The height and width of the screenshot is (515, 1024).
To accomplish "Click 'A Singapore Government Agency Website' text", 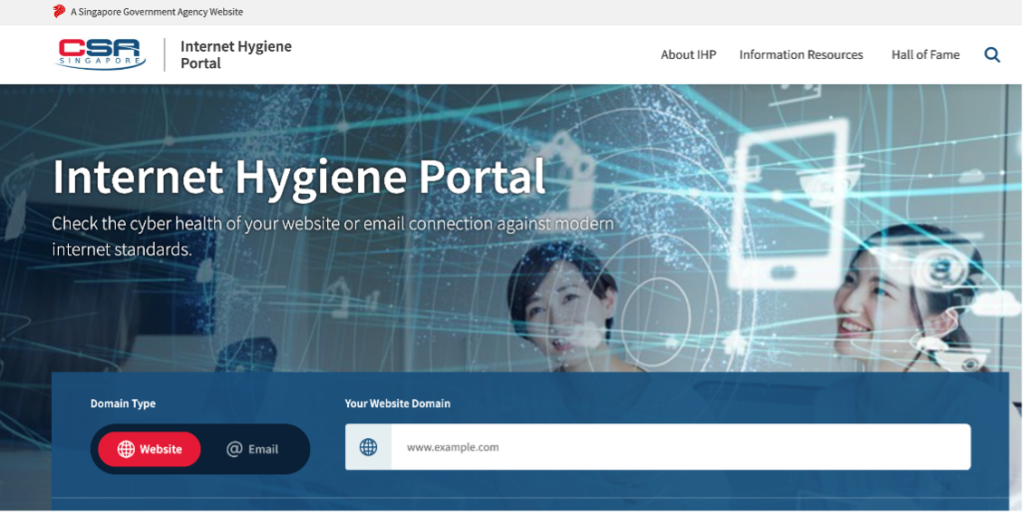I will (157, 12).
